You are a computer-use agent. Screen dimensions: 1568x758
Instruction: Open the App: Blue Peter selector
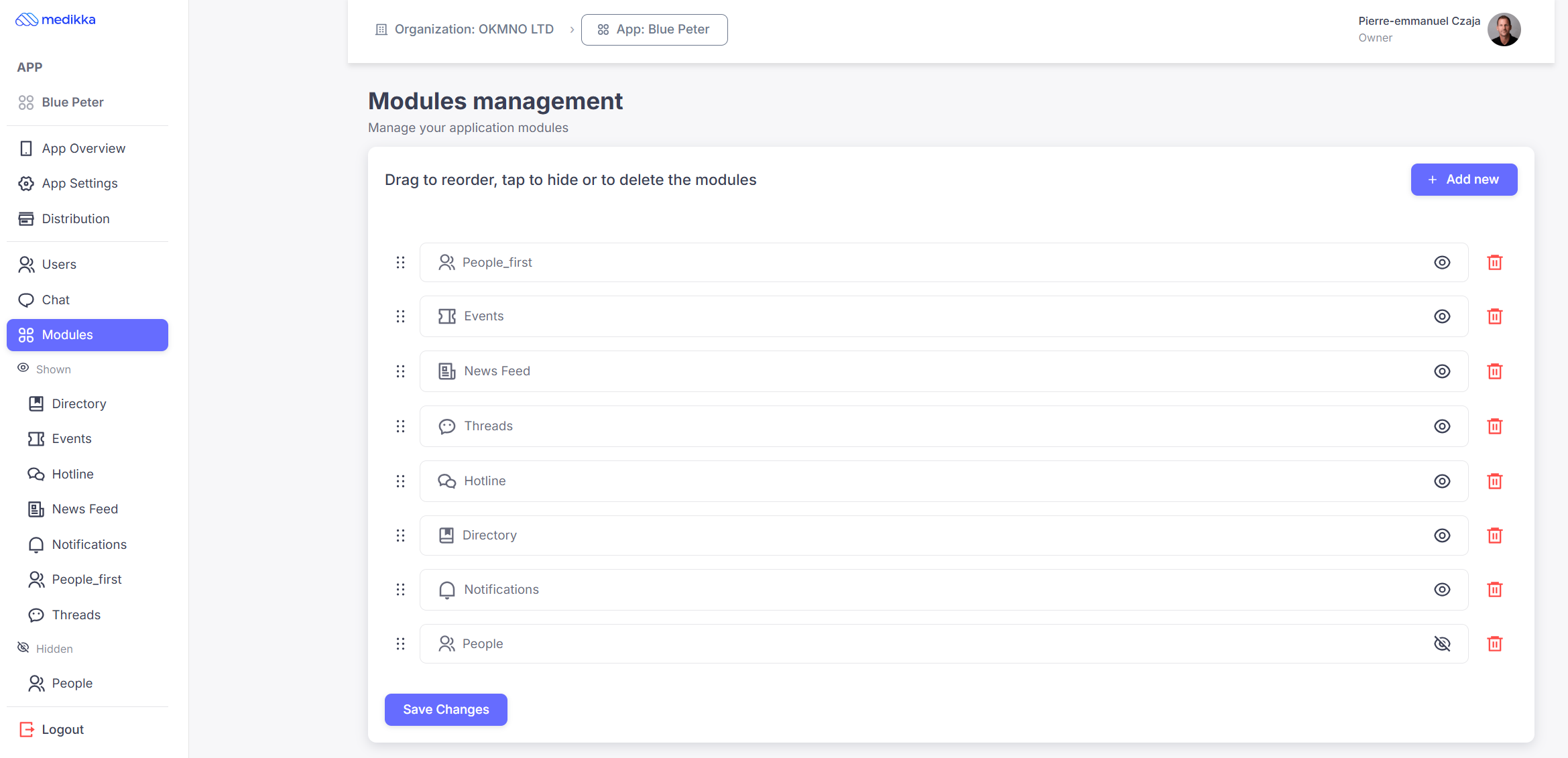tap(654, 29)
